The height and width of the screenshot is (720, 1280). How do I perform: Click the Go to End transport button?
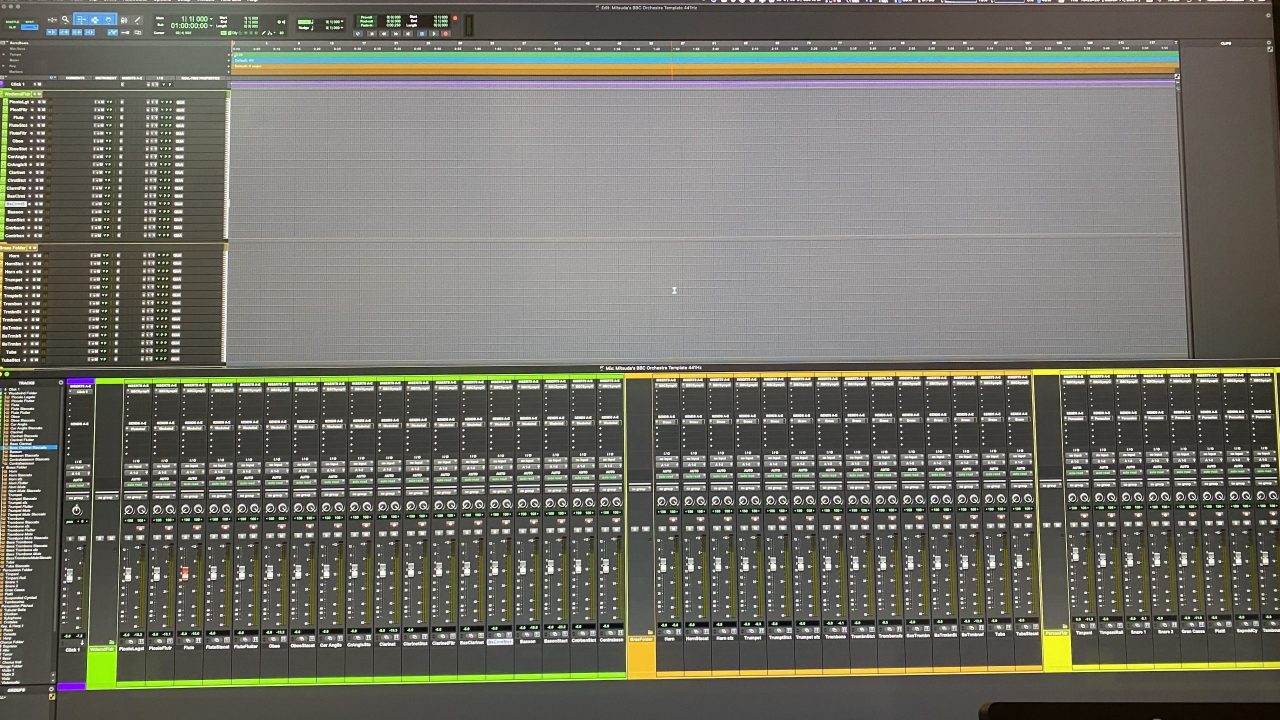coord(408,33)
